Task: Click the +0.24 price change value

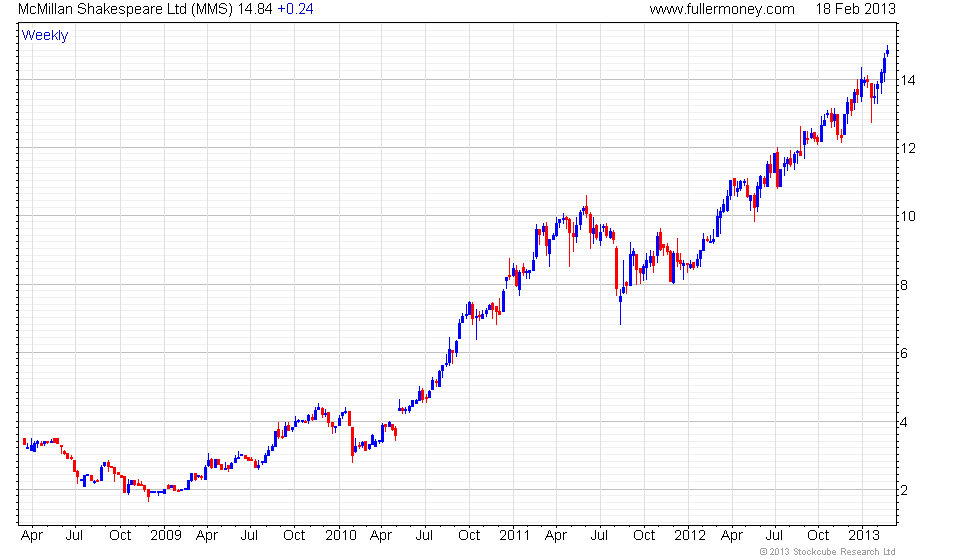Action: click(295, 9)
